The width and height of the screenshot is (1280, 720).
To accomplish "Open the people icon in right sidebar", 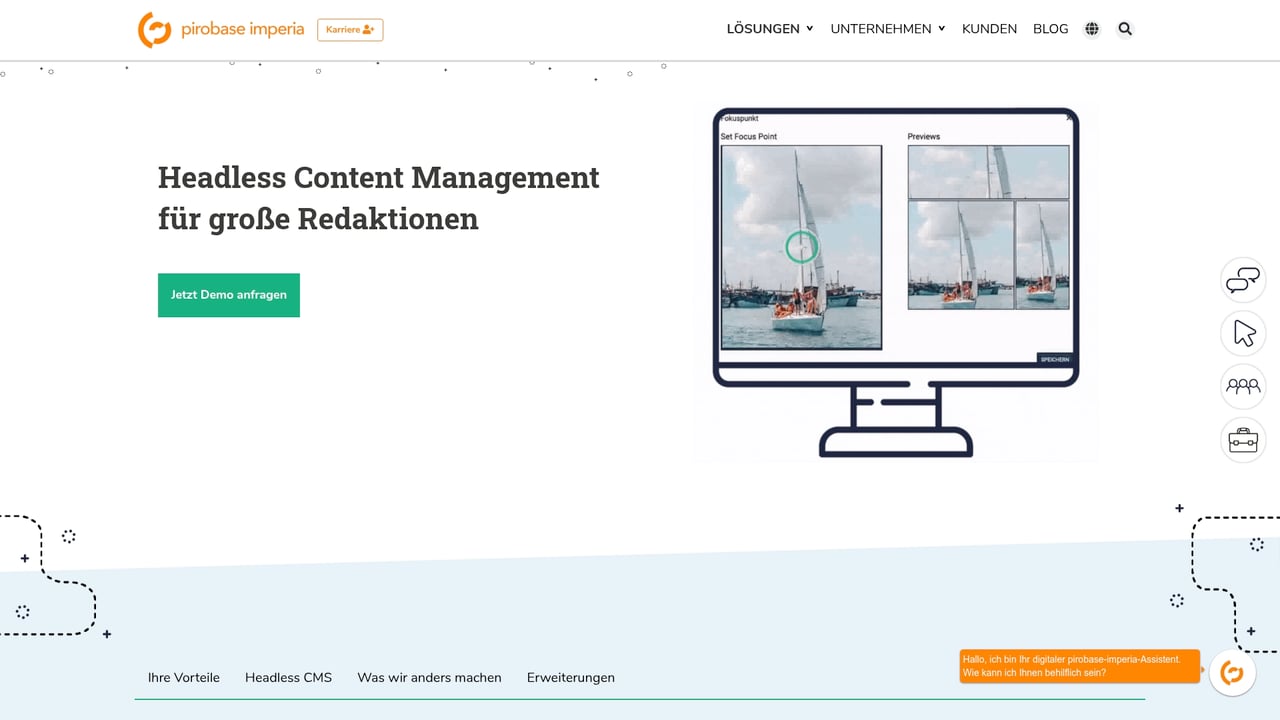I will 1243,386.
